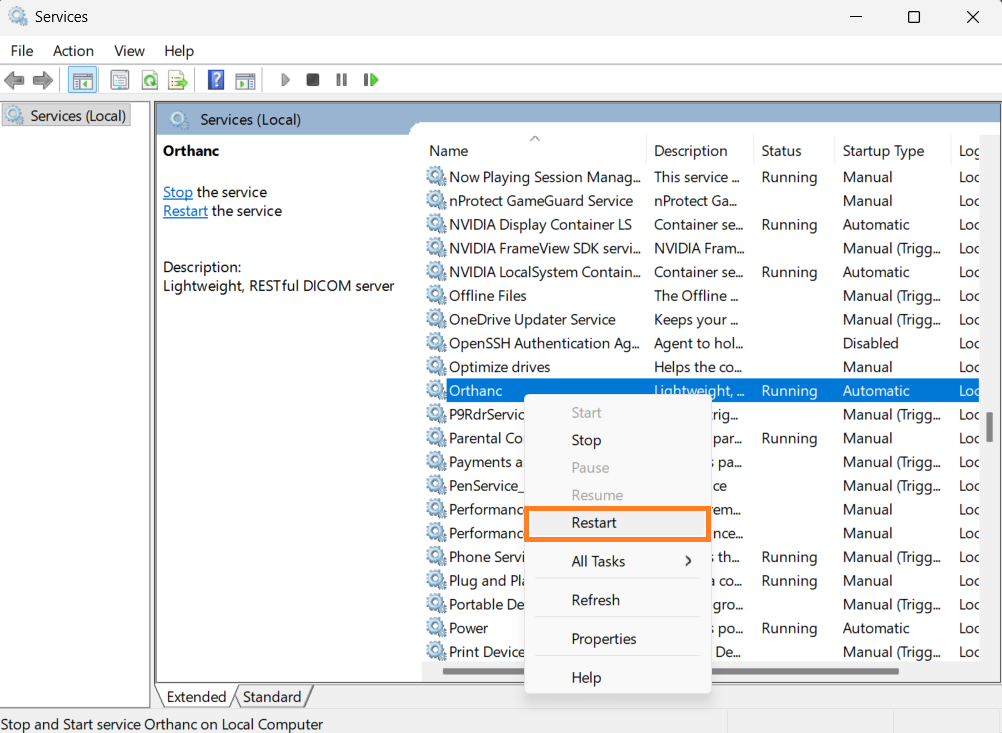Click gear icon of Offline Files service
The width and height of the screenshot is (1002, 733).
(436, 295)
